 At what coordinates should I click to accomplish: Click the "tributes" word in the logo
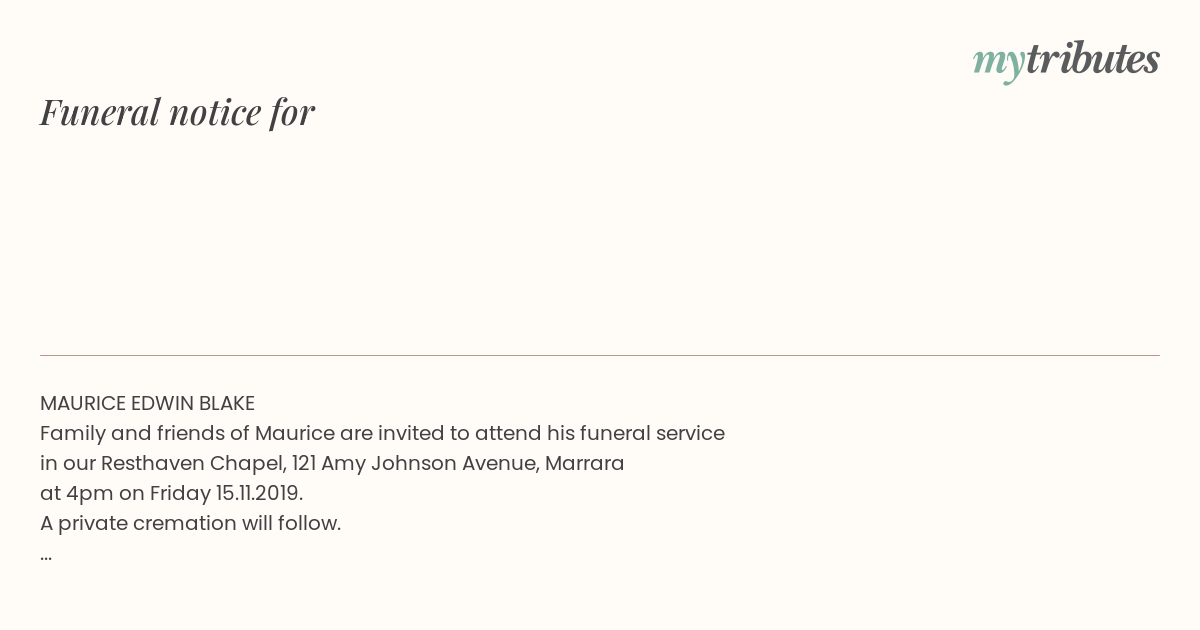click(x=1093, y=59)
